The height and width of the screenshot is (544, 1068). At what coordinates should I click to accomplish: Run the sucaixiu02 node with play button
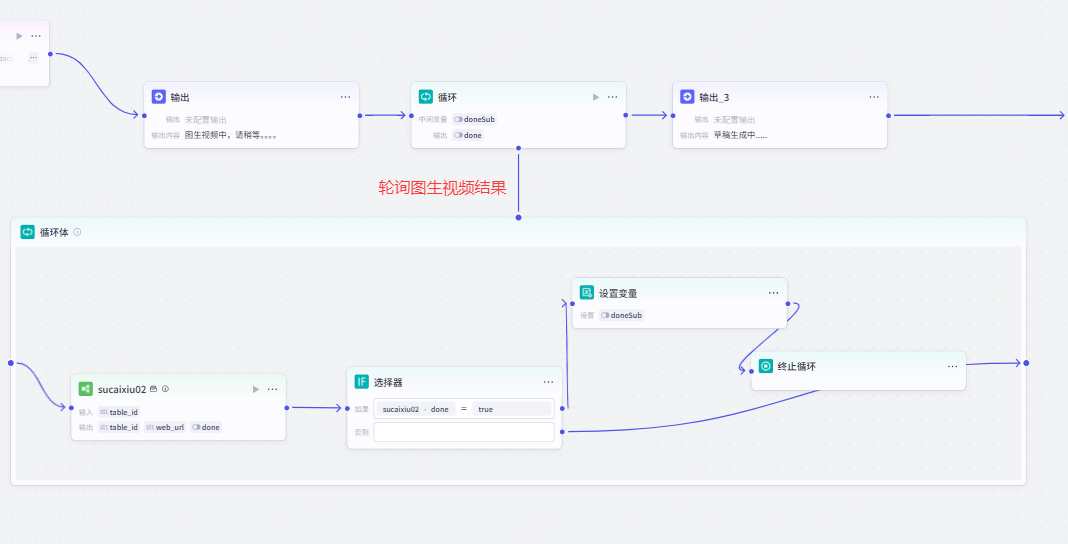255,389
